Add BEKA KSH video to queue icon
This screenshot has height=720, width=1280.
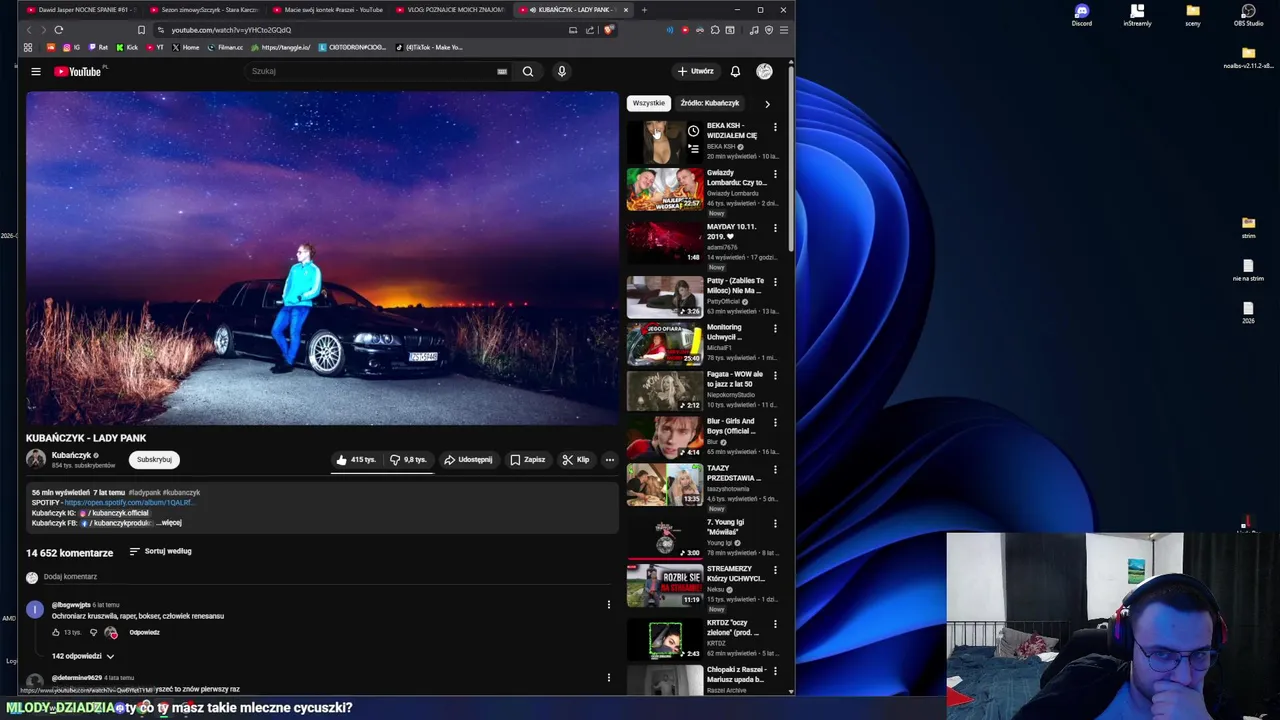[693, 149]
